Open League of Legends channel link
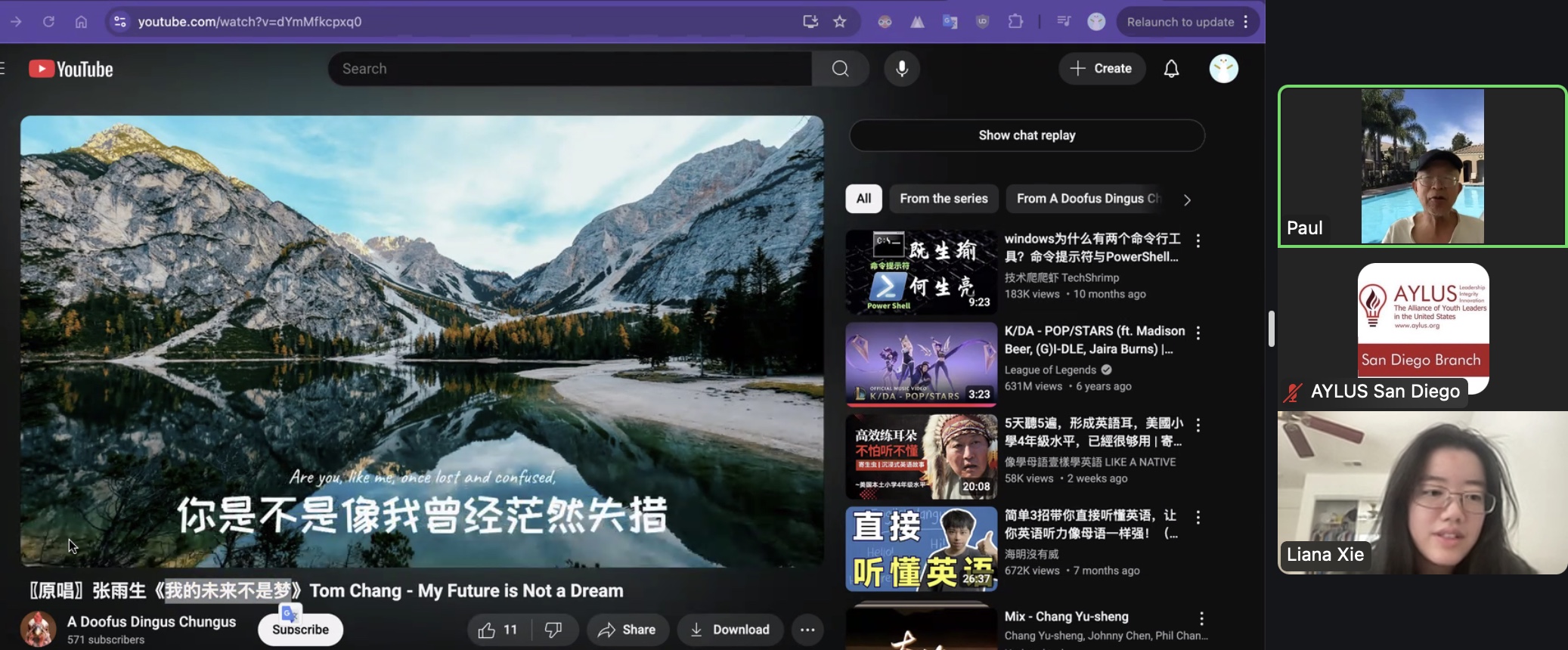1568x650 pixels. point(1050,370)
